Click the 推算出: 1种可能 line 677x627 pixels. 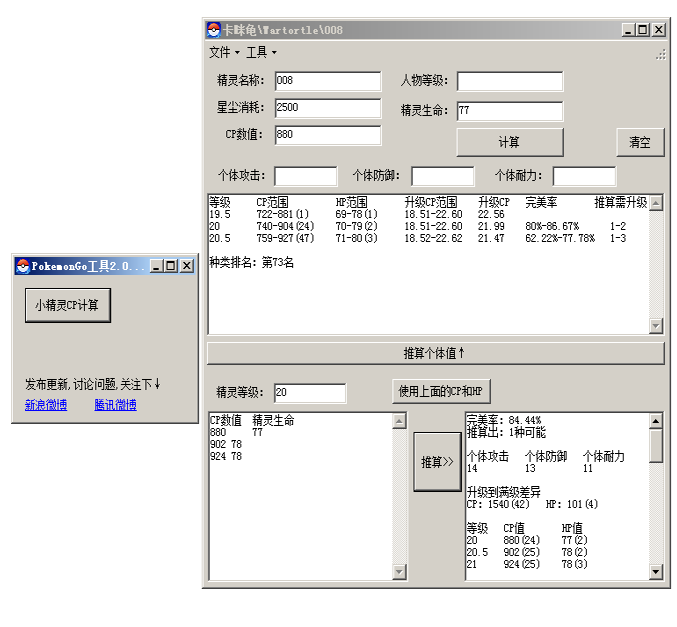506,432
